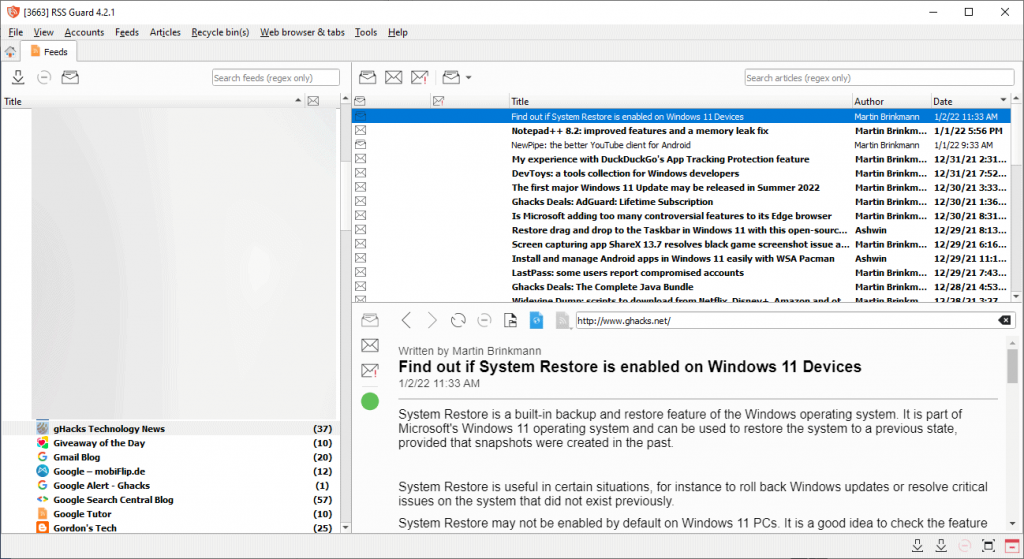This screenshot has height=559, width=1024.
Task: Click in the Search articles field
Action: pyautogui.click(x=879, y=78)
